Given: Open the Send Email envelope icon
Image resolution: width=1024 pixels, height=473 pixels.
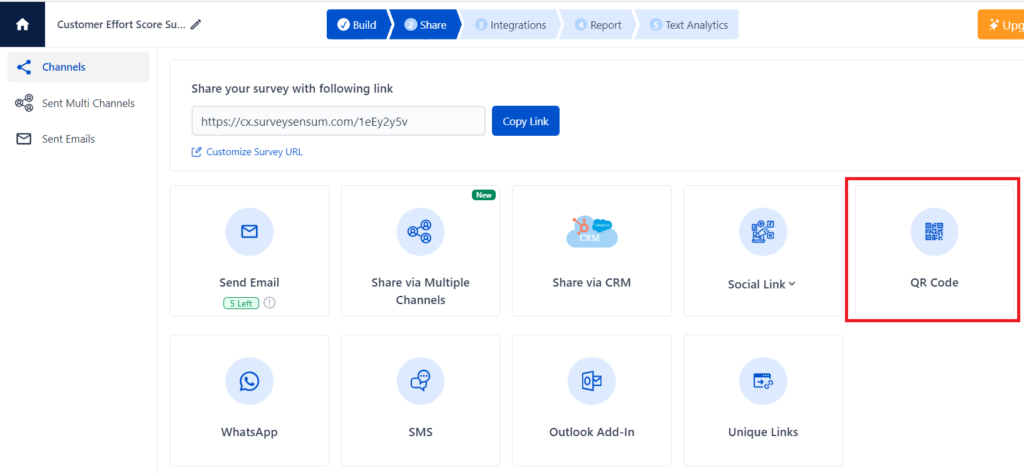Looking at the screenshot, I should 249,232.
